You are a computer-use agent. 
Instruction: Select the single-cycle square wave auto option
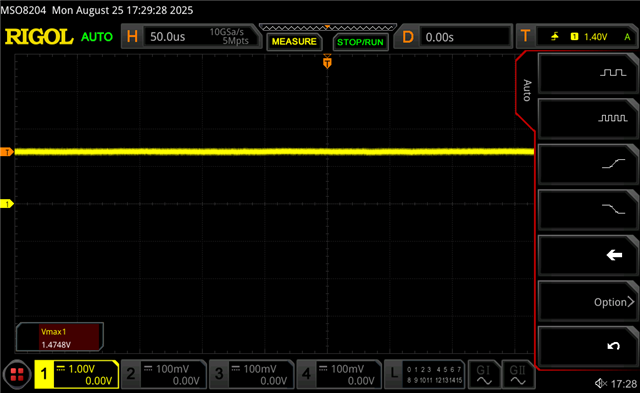point(588,74)
